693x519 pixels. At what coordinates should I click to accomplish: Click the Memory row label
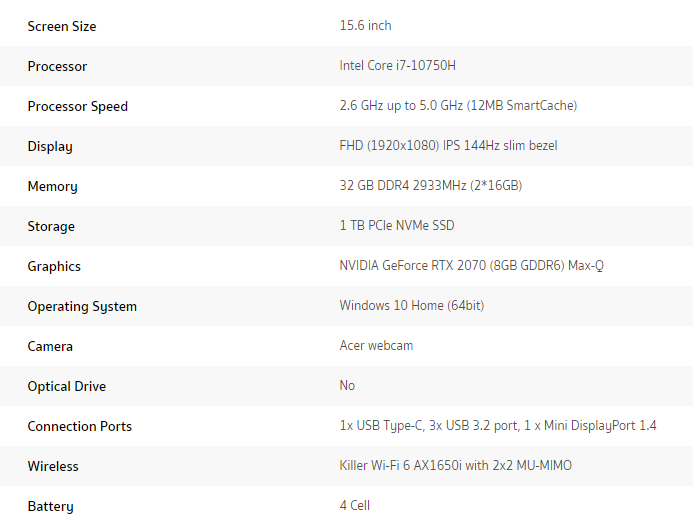[x=53, y=187]
